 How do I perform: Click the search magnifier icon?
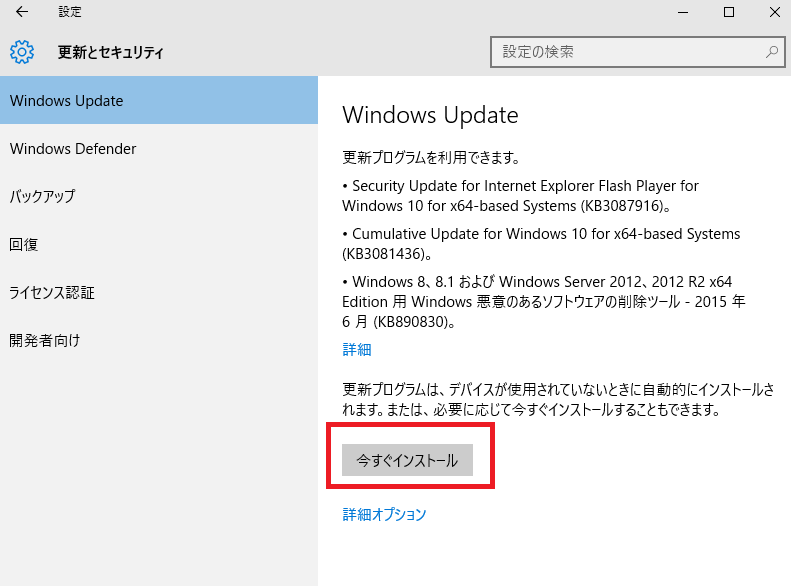click(771, 51)
